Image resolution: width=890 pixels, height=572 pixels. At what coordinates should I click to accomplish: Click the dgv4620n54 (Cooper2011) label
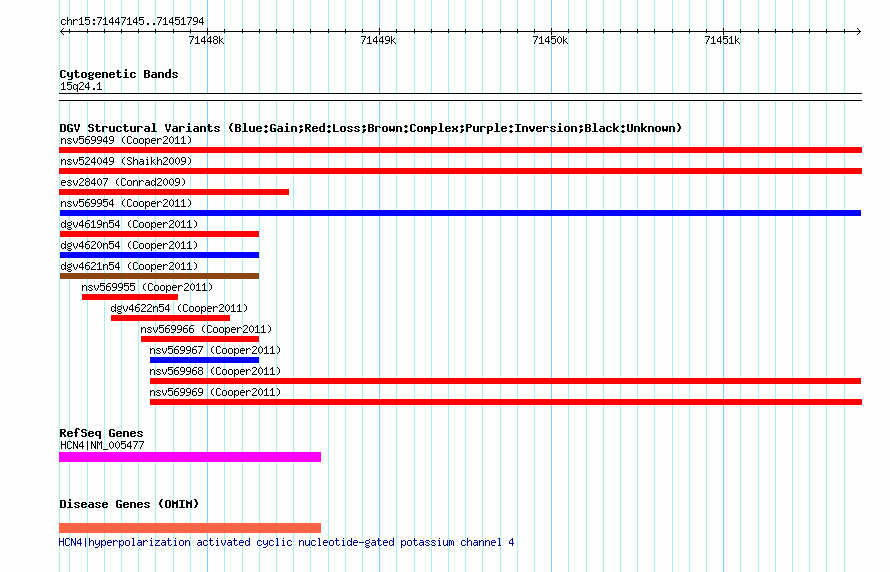[x=129, y=245]
